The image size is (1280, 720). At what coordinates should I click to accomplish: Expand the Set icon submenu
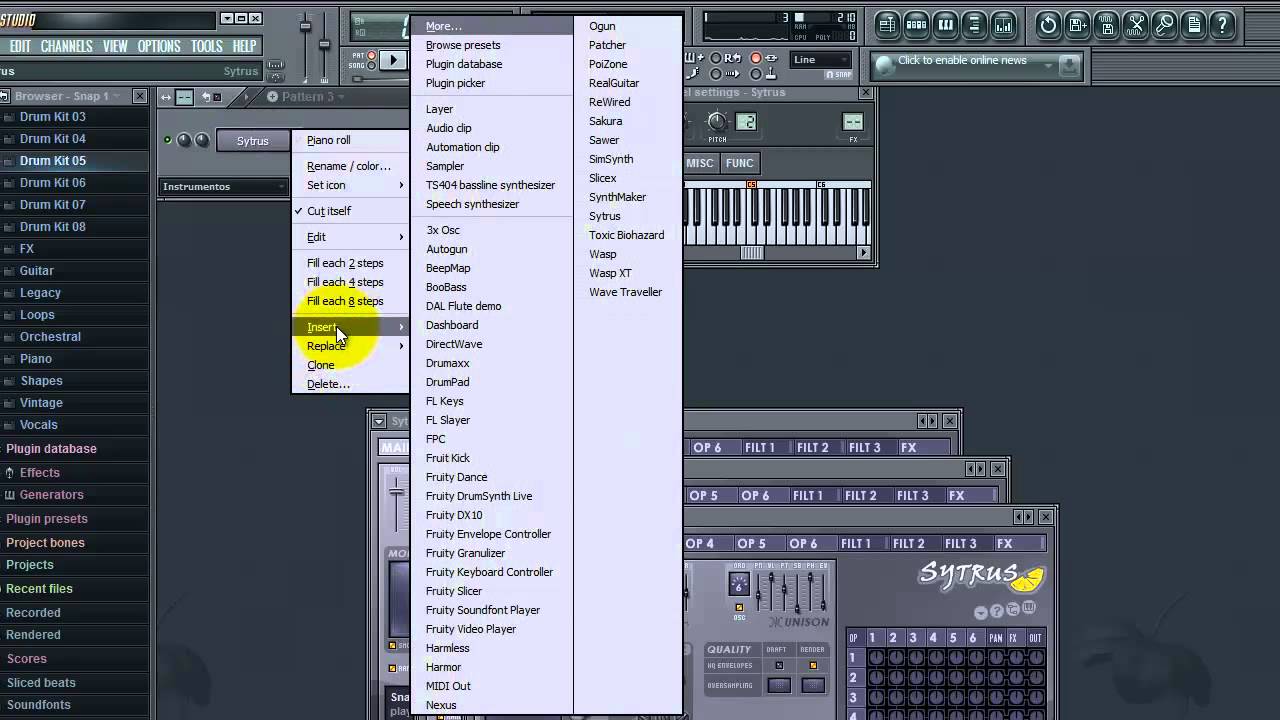point(350,185)
